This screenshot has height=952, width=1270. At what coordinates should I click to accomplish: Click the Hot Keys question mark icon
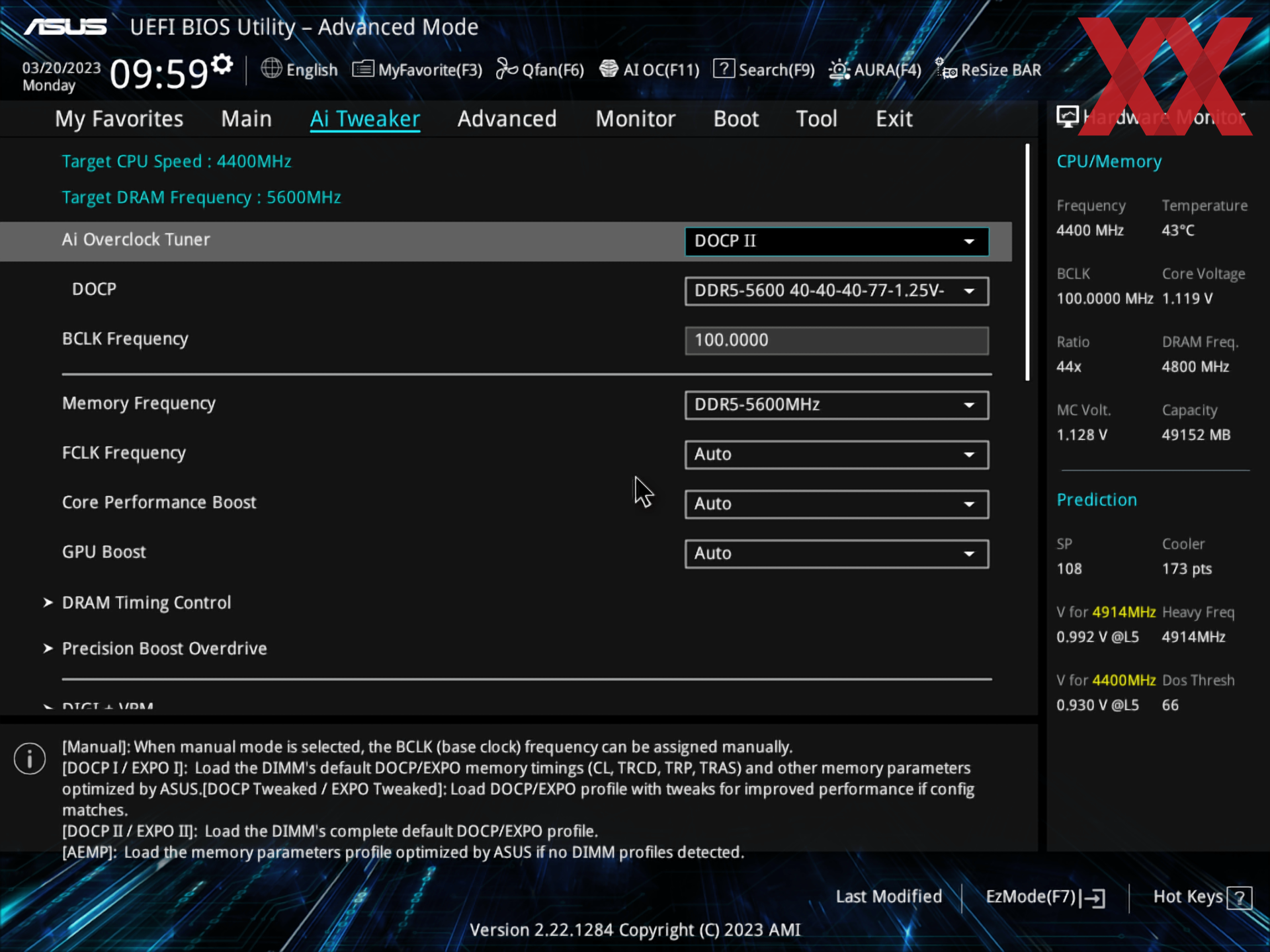click(1240, 898)
